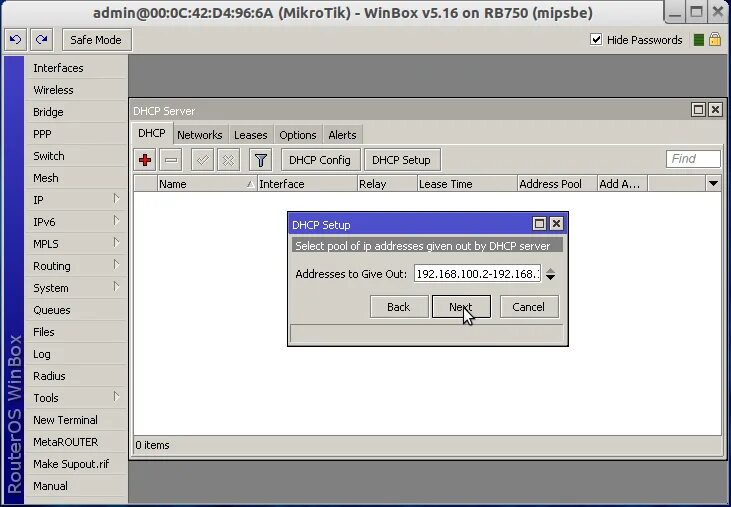Click Cancel in the DHCP Setup dialog
The width and height of the screenshot is (731, 507).
pos(529,307)
